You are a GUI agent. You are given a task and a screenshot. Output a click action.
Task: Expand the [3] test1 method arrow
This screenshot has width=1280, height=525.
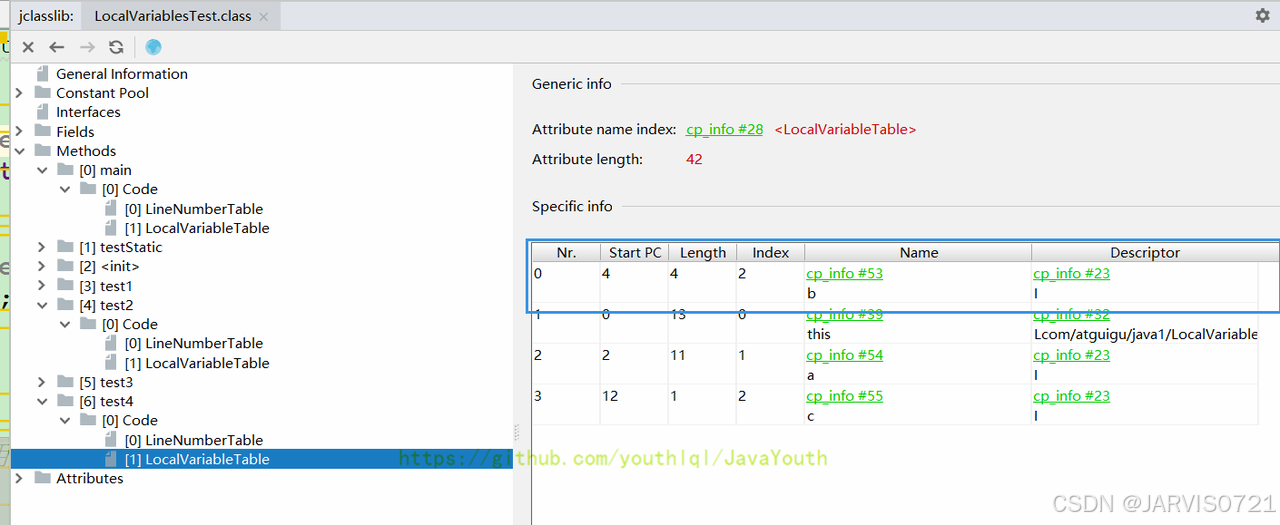[x=42, y=286]
